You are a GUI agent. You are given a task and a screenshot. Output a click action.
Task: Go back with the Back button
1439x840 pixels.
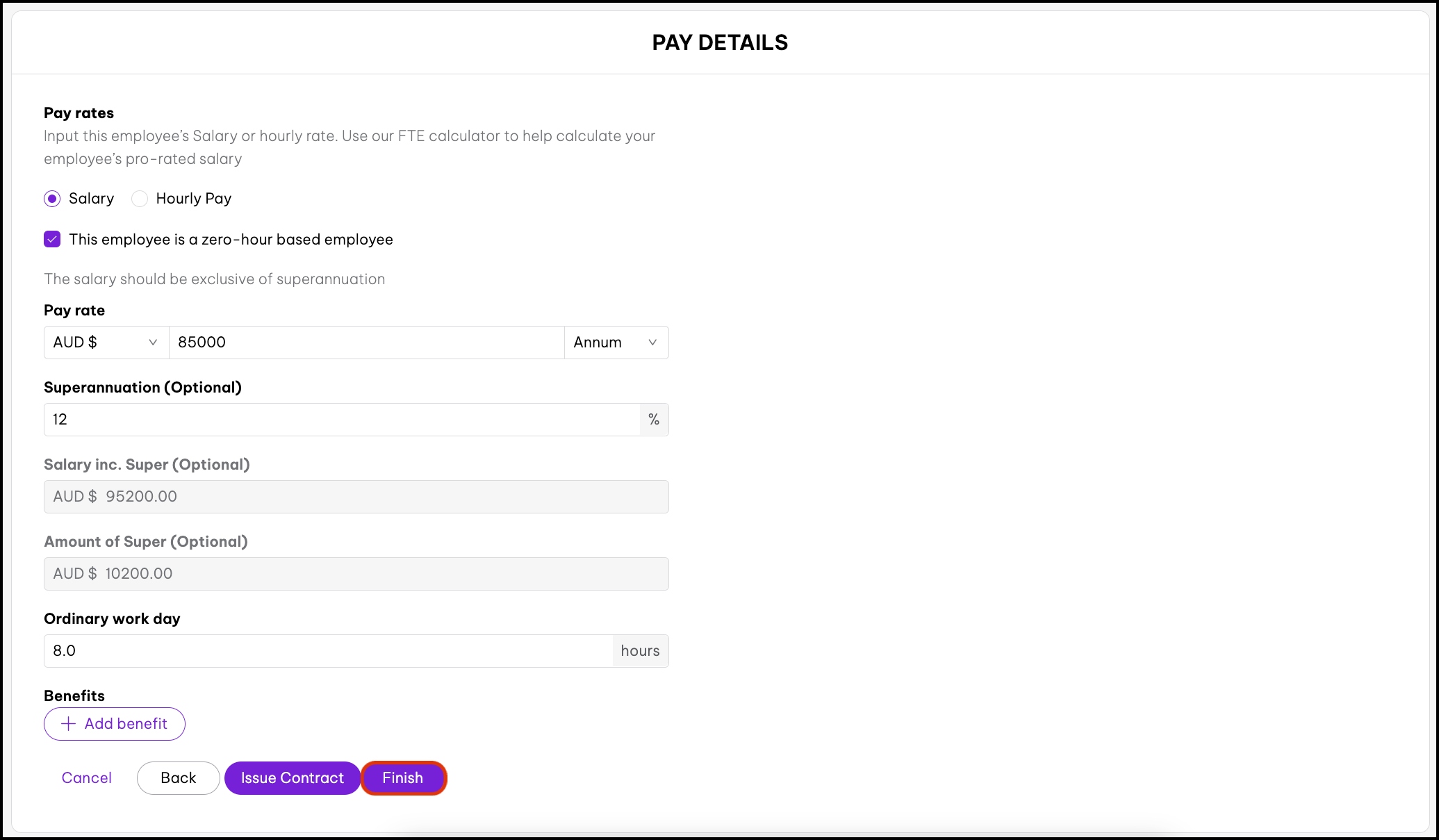click(x=179, y=778)
